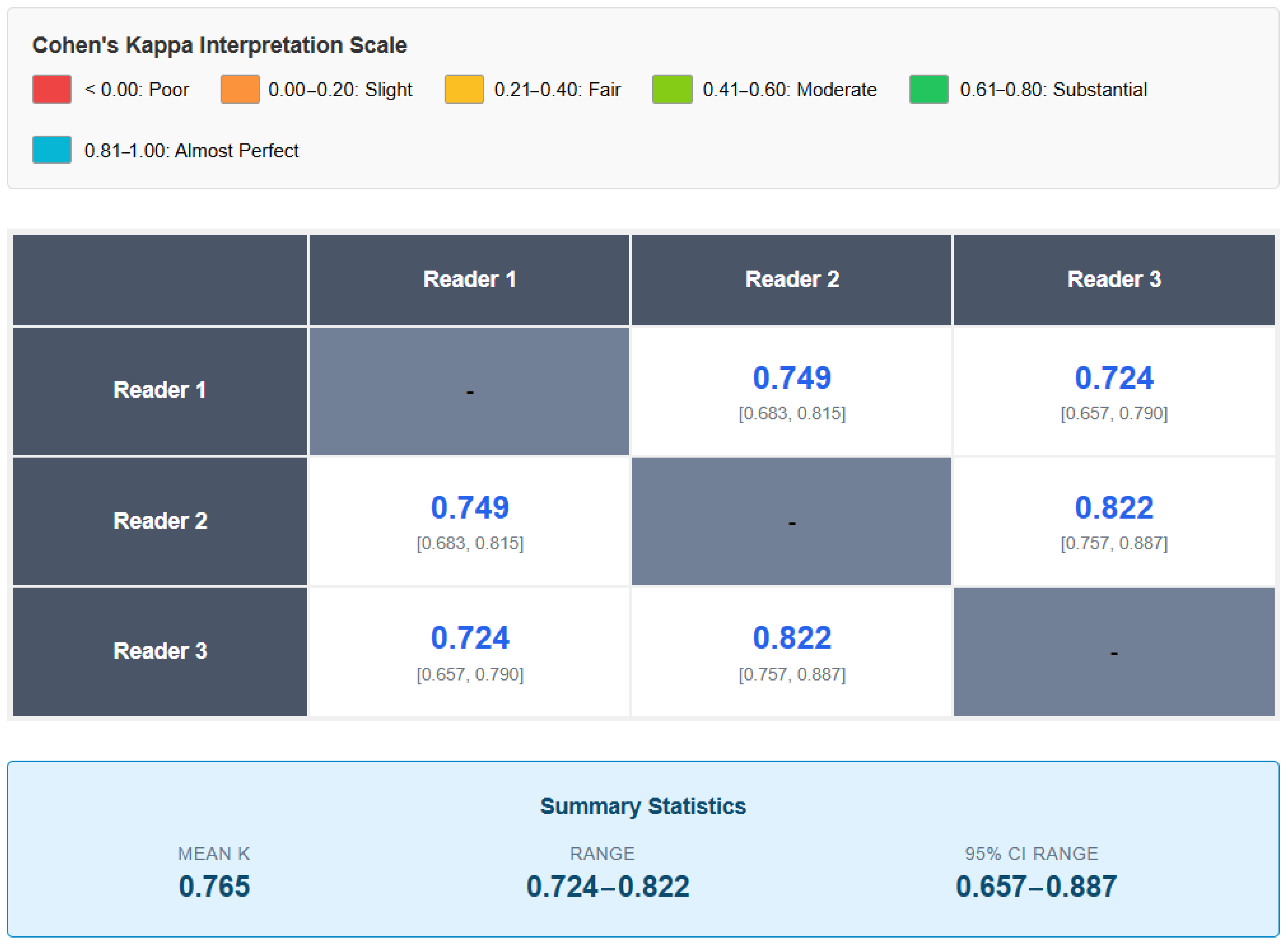Click the red Poor color swatch

(51, 89)
